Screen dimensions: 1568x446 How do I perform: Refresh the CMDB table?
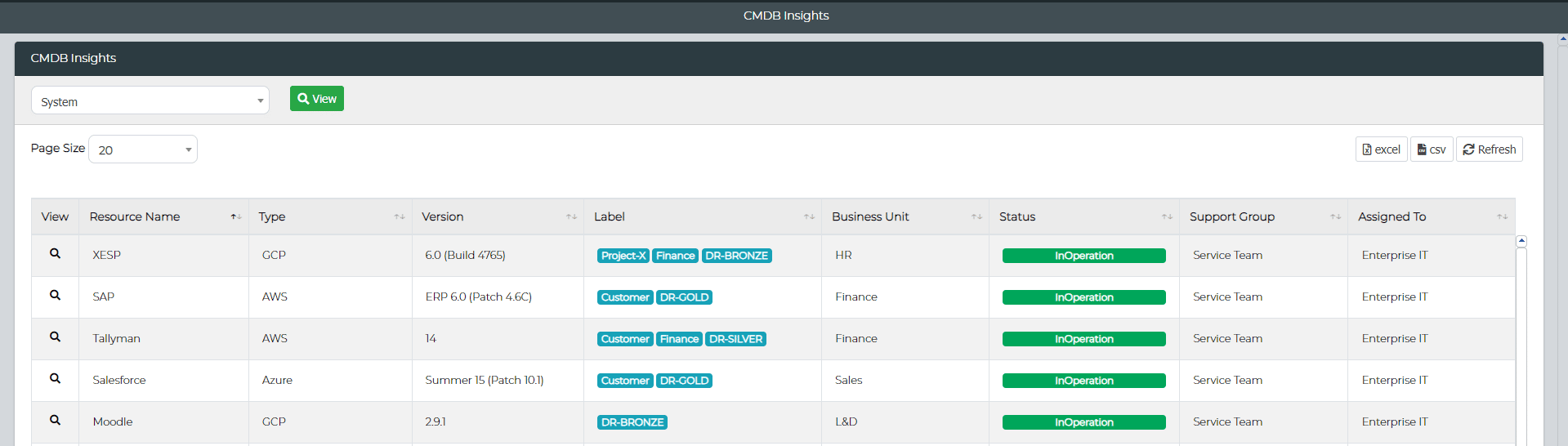(1489, 149)
